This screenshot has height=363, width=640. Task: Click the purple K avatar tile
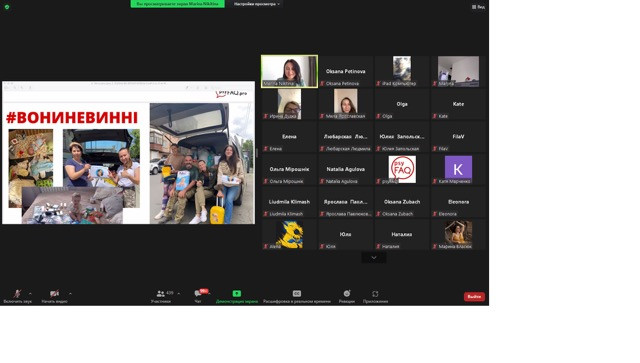[x=458, y=169]
